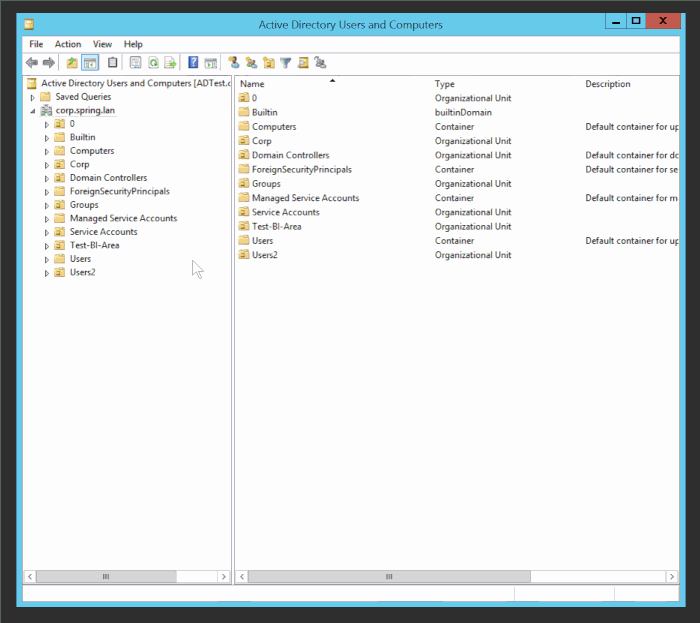Click the Groups OU icon in list pane
This screenshot has width=700, height=623.
[x=243, y=183]
